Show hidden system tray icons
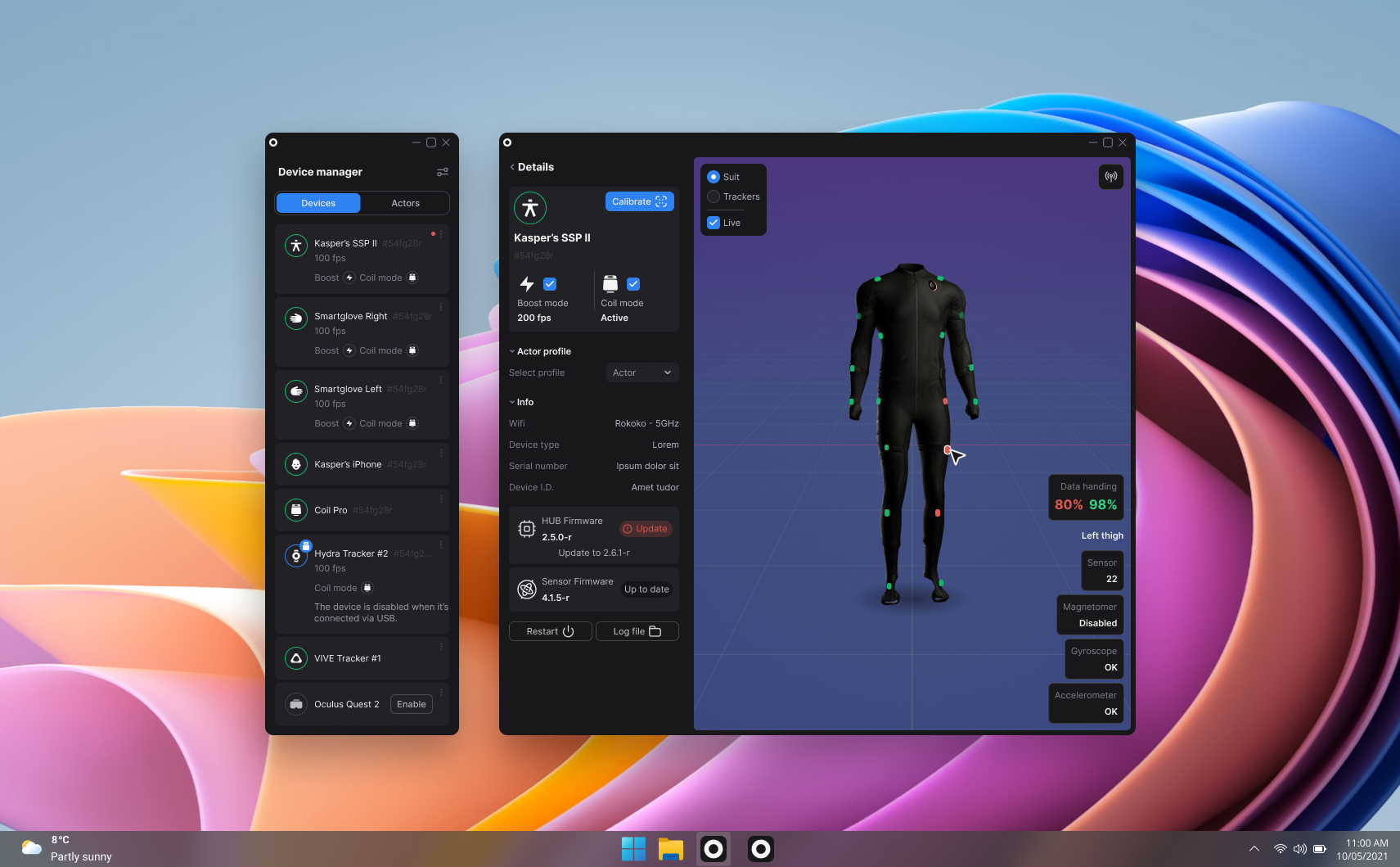 pos(1254,849)
